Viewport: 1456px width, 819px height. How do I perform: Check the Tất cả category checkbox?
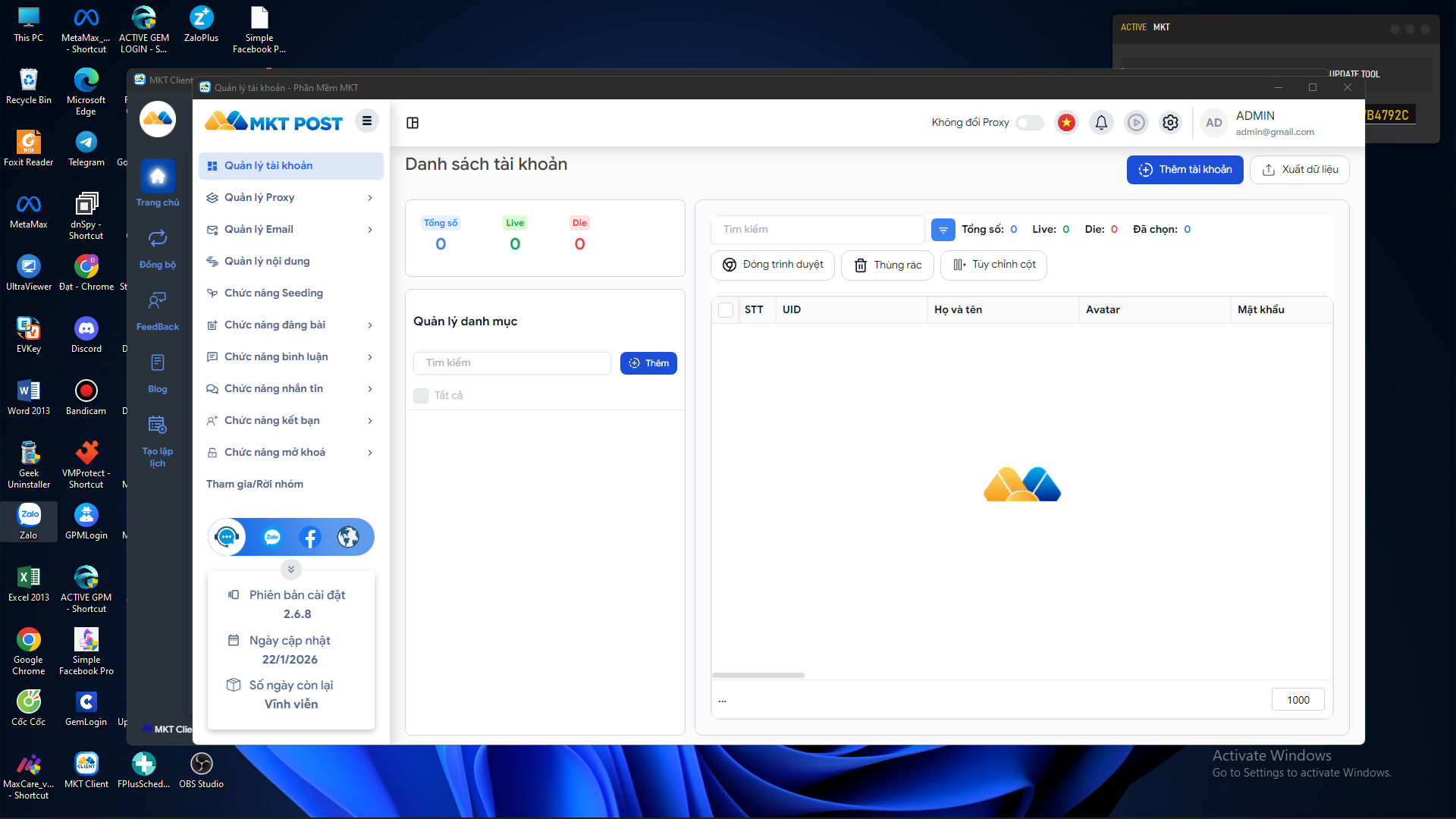click(x=421, y=396)
